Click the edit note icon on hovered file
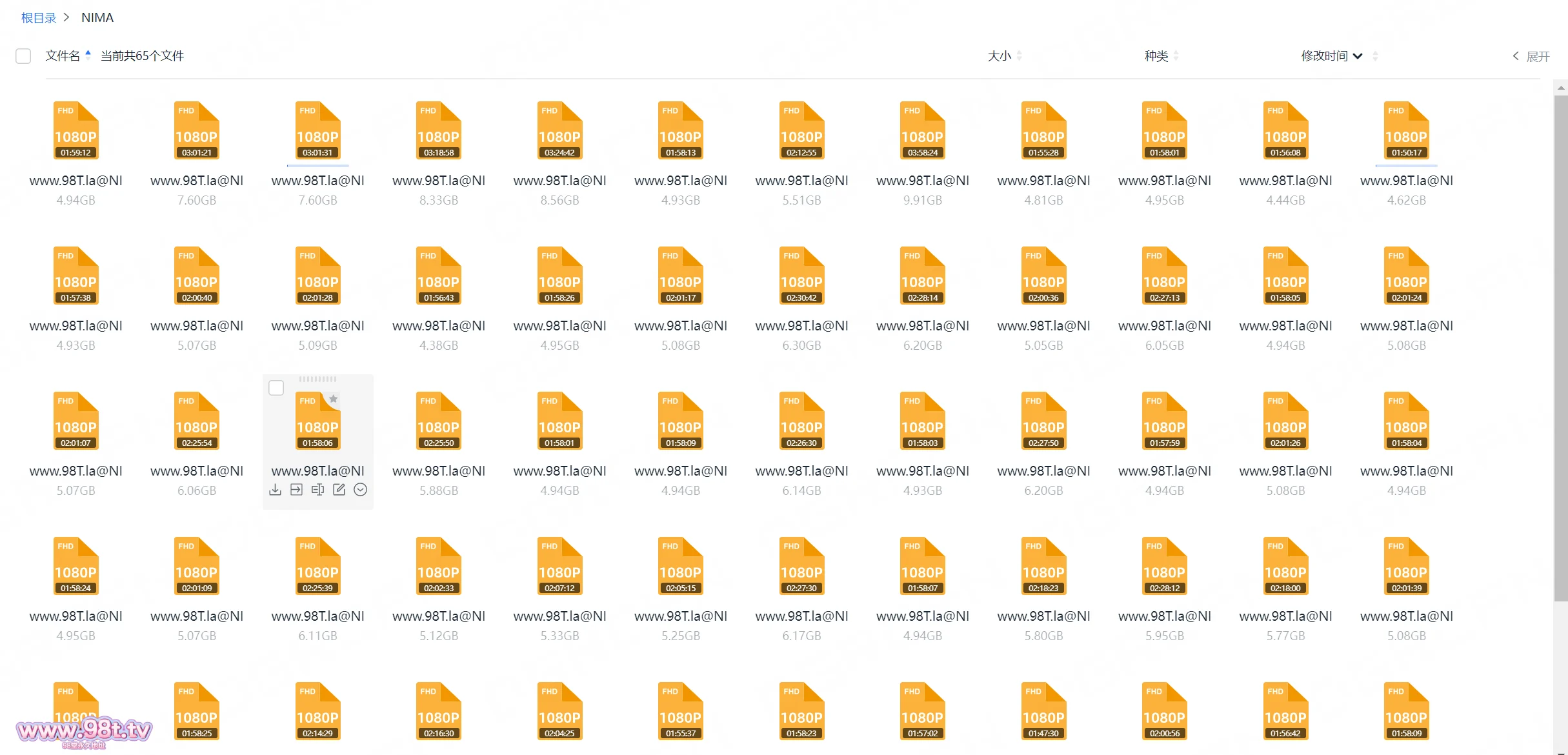 click(x=339, y=490)
